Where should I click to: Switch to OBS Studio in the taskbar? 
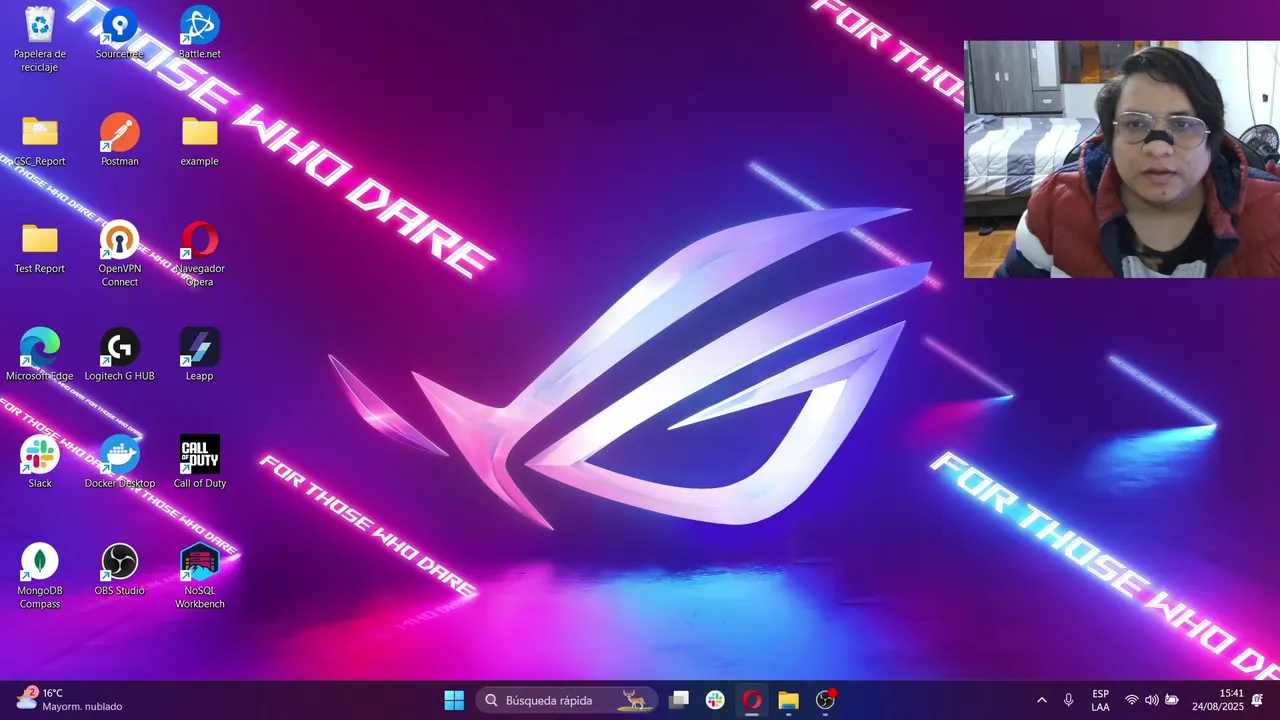(826, 700)
